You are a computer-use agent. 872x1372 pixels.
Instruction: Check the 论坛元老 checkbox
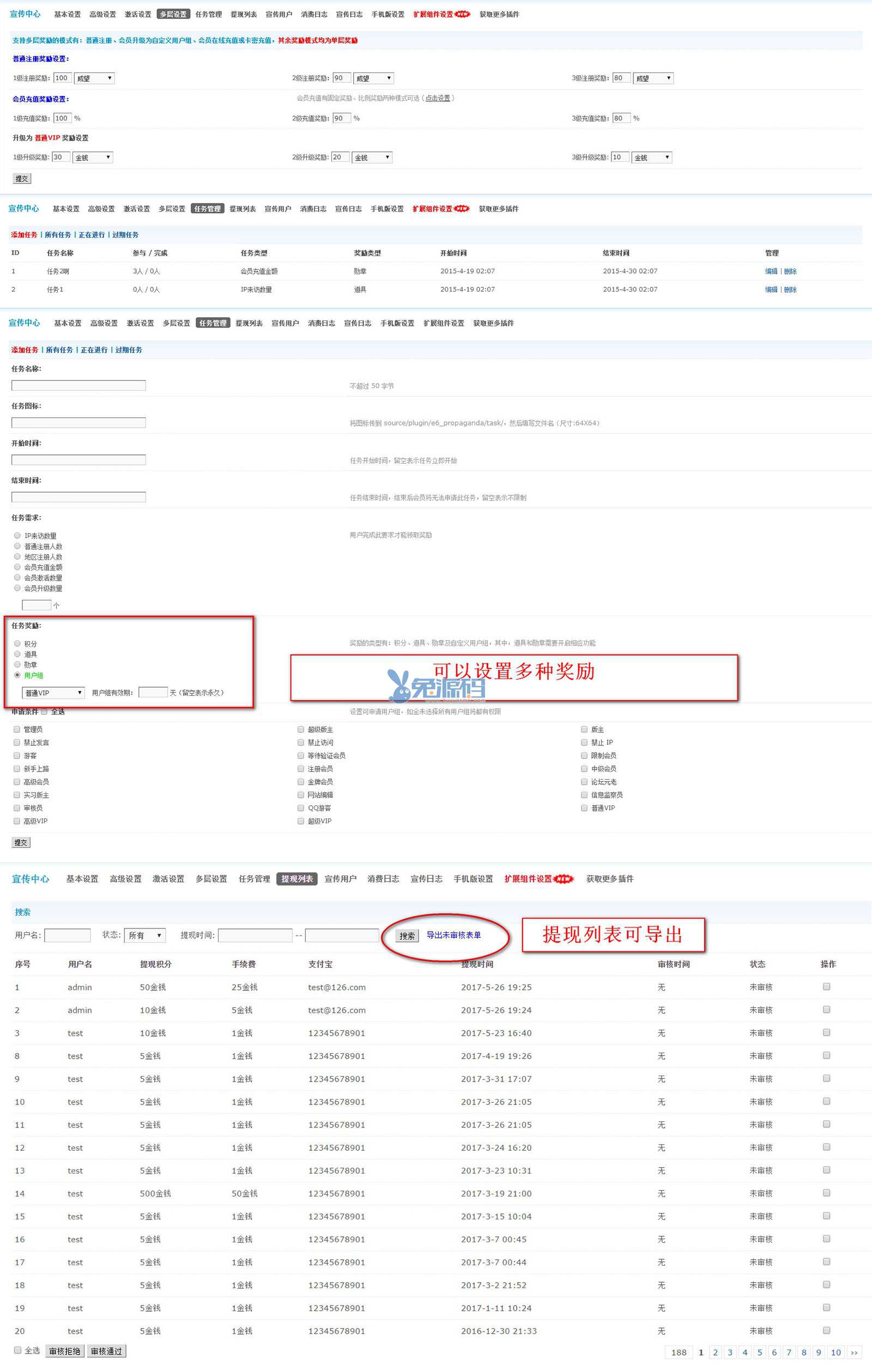point(584,782)
